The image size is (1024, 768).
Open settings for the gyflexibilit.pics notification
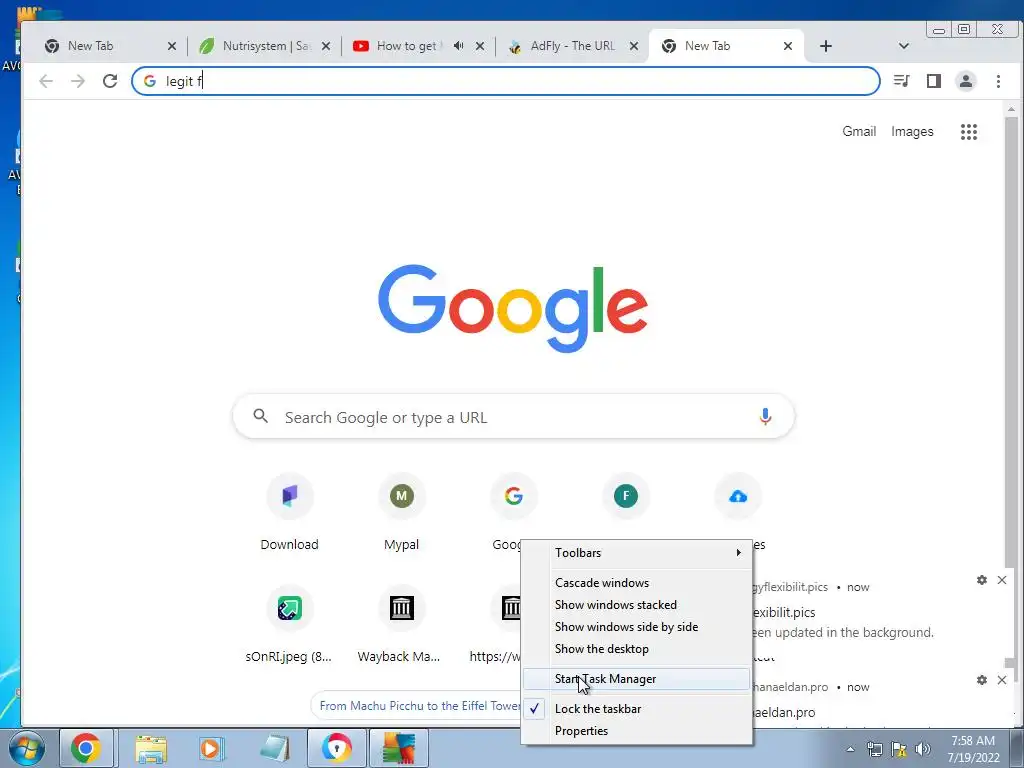[982, 580]
